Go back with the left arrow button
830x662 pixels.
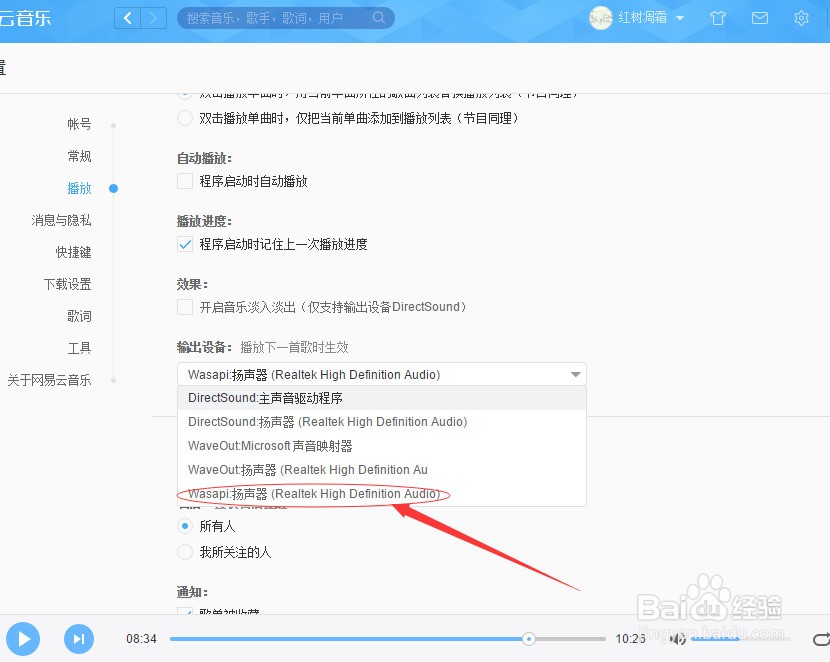pos(128,18)
